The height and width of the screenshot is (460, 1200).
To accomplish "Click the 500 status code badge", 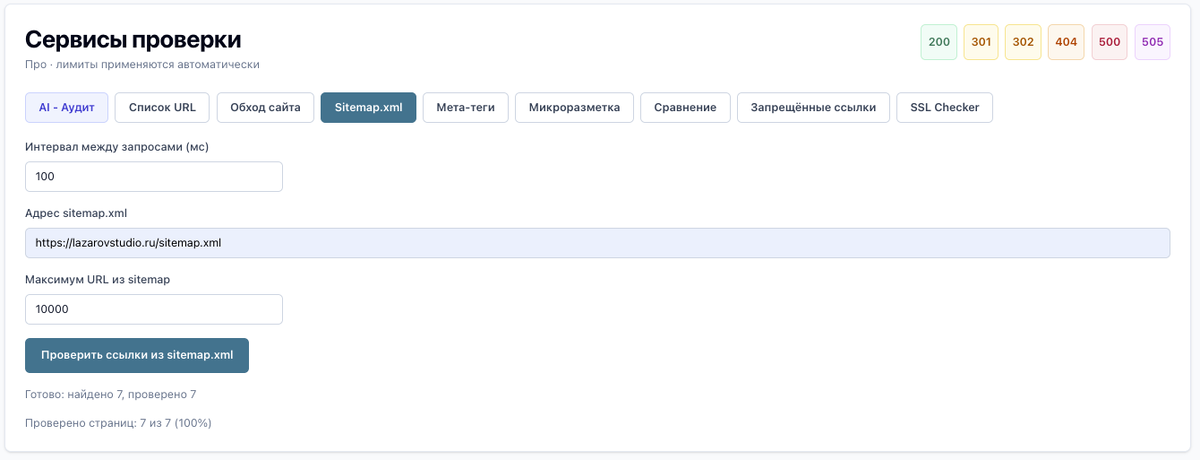I will coord(1109,42).
